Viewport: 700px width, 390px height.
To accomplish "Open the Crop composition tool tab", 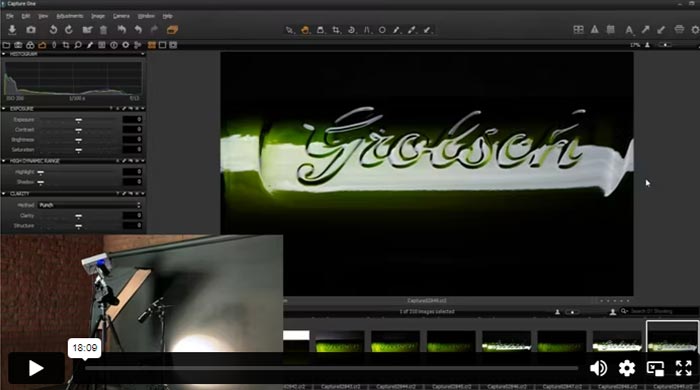I will (x=66, y=45).
